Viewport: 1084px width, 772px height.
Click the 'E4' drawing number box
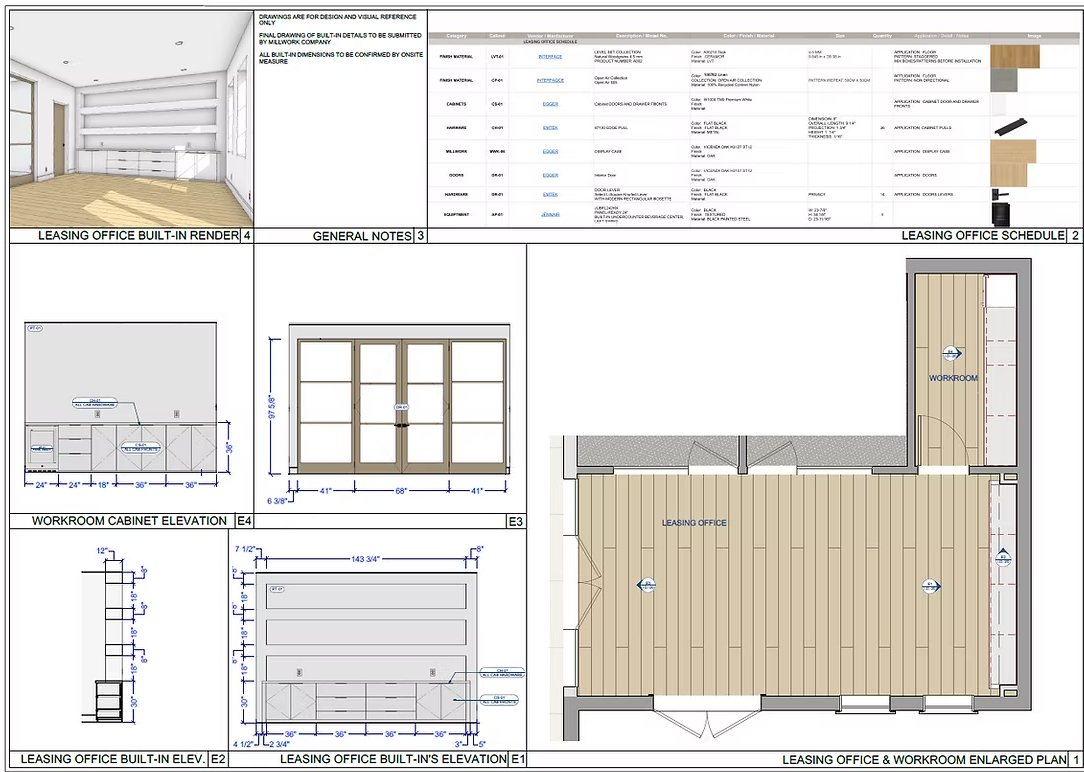click(x=244, y=521)
